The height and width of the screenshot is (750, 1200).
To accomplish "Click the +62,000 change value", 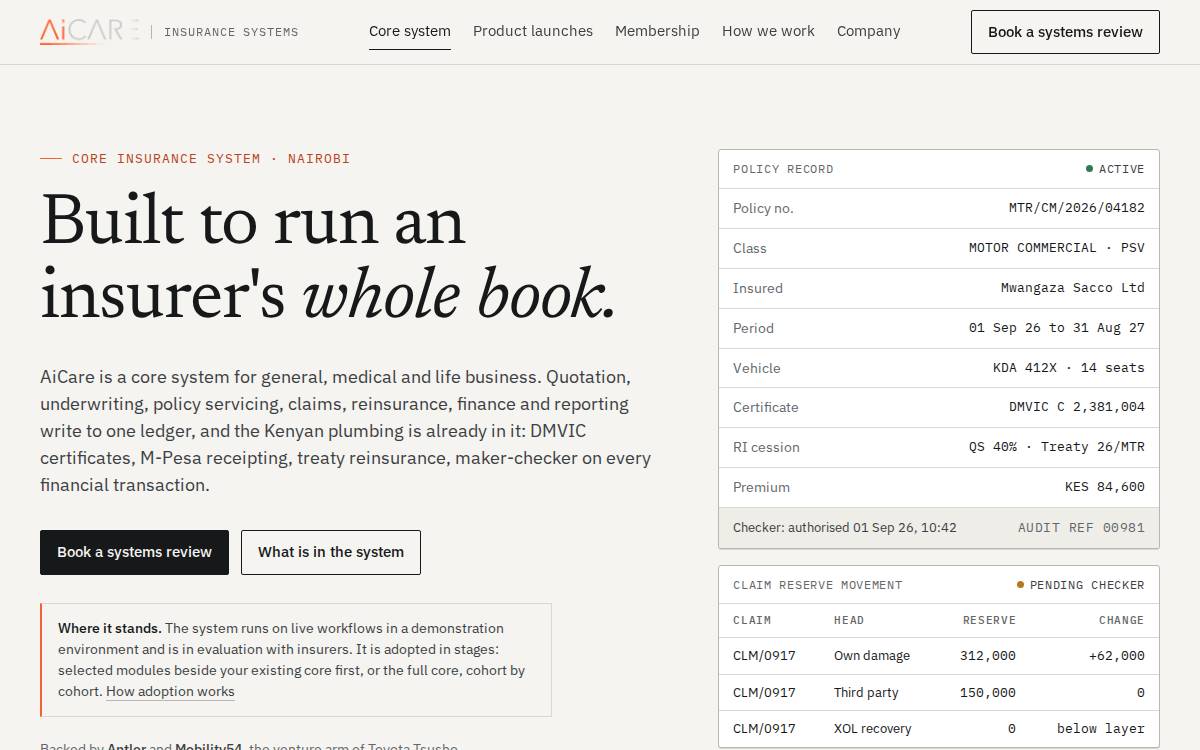I will click(x=1116, y=656).
